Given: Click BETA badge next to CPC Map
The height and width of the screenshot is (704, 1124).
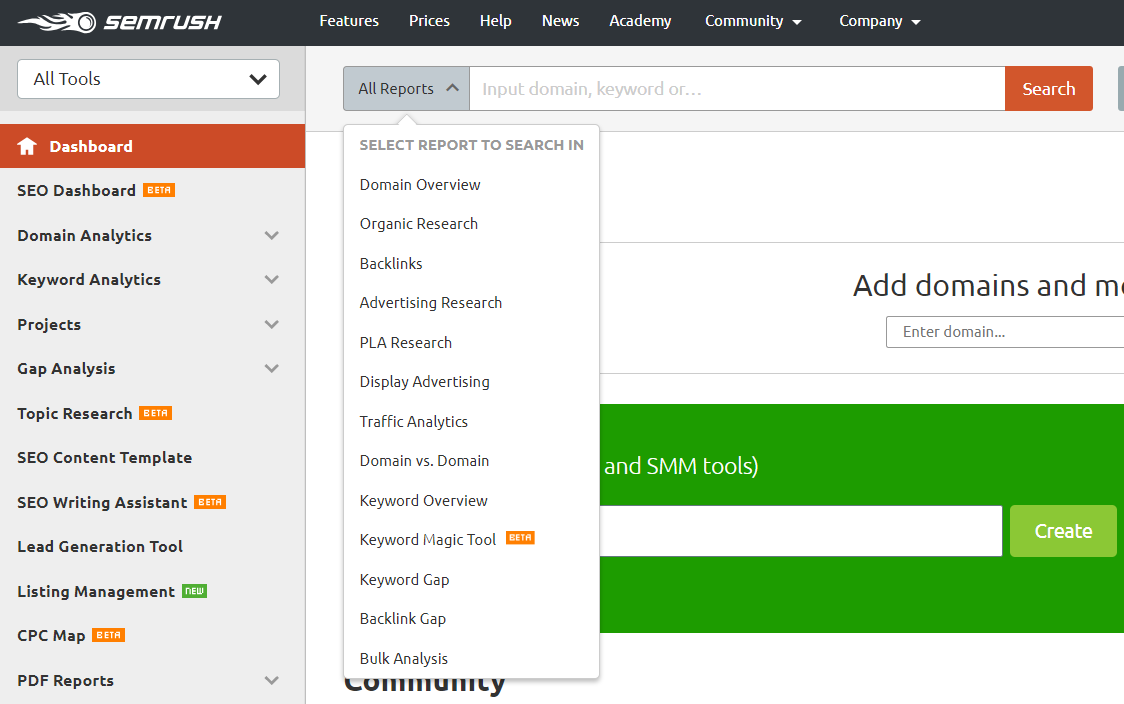Looking at the screenshot, I should point(109,635).
